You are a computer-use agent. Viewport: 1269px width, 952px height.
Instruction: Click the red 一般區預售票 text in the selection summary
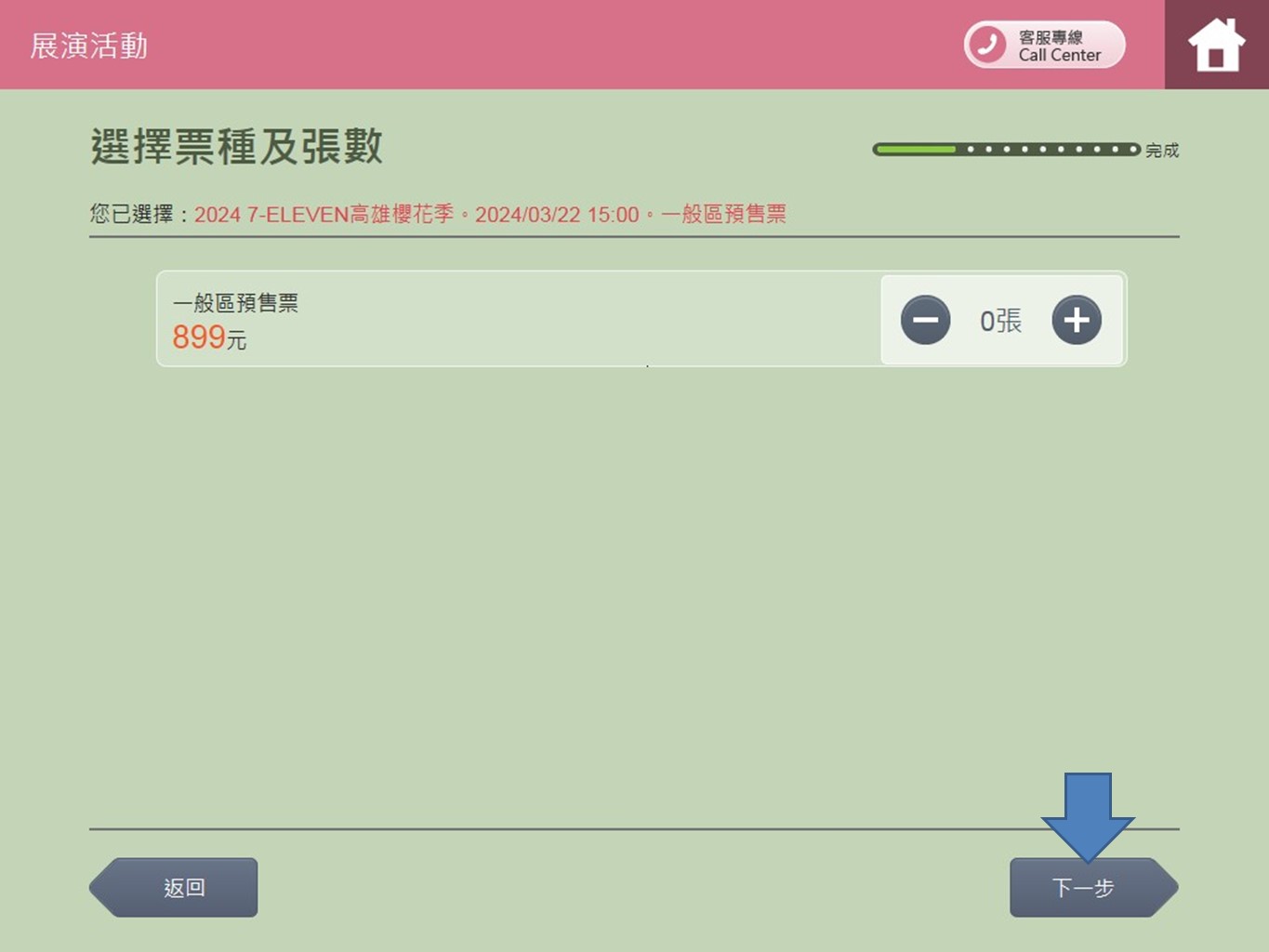[x=723, y=215]
